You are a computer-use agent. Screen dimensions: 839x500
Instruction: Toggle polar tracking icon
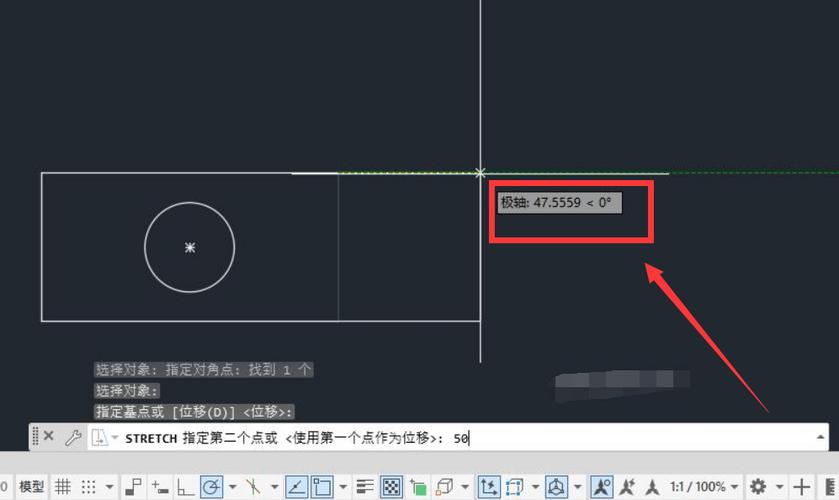(211, 487)
